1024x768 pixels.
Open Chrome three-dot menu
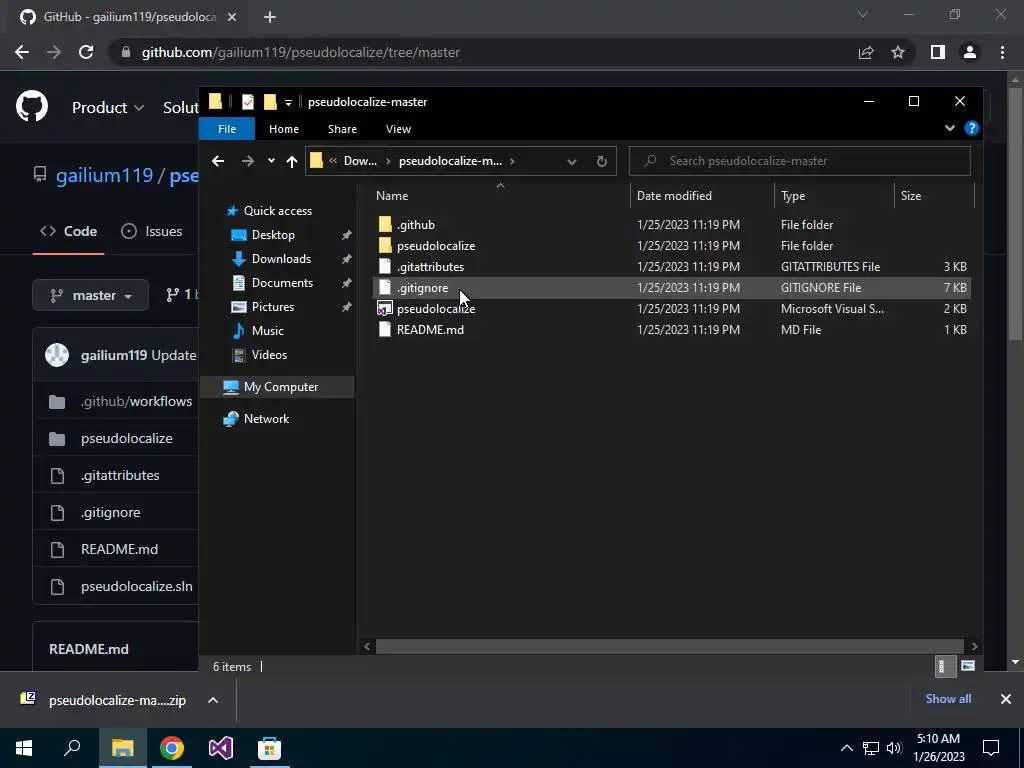(1002, 52)
